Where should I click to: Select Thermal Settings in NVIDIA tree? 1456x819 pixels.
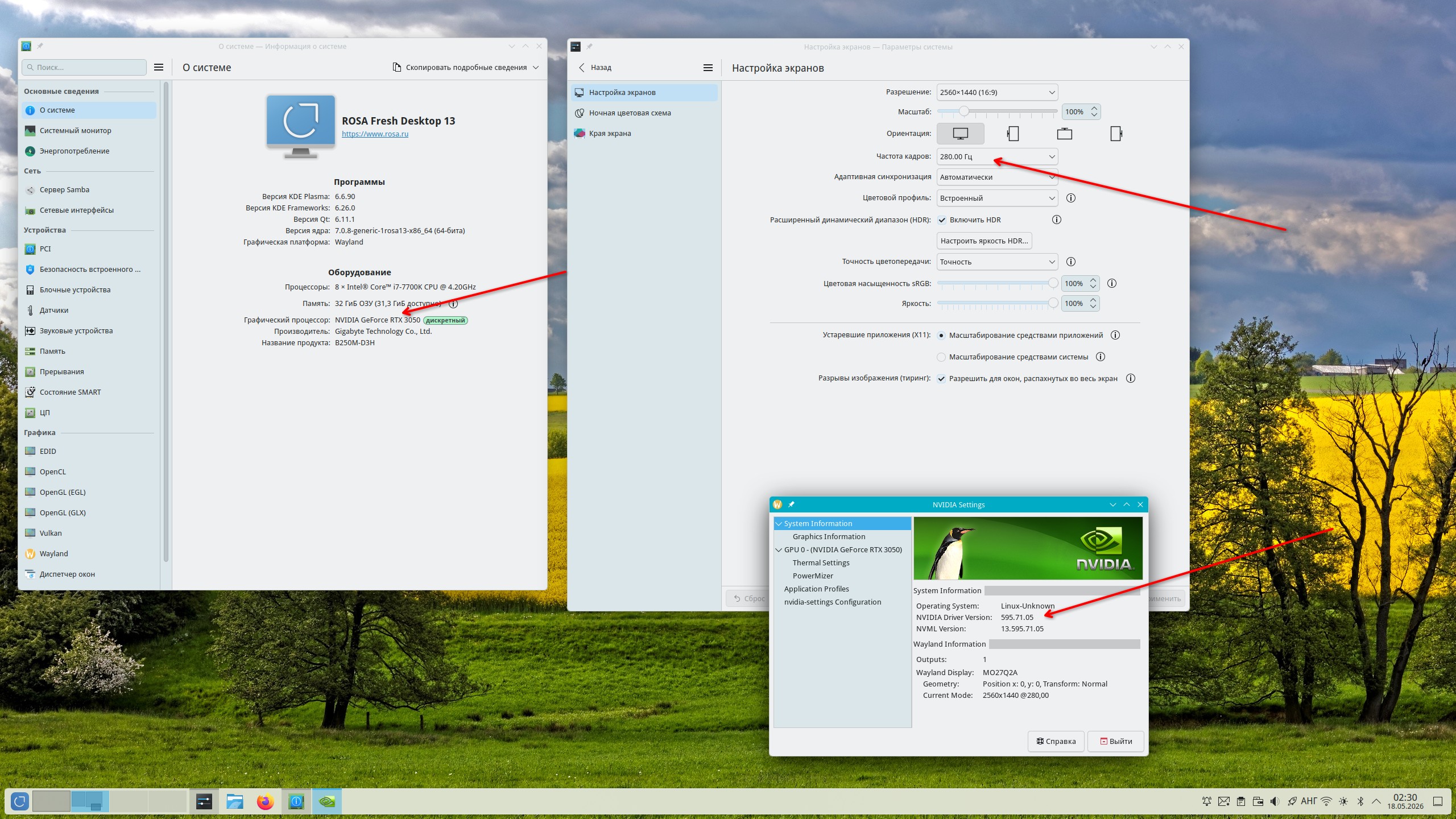pyautogui.click(x=821, y=563)
